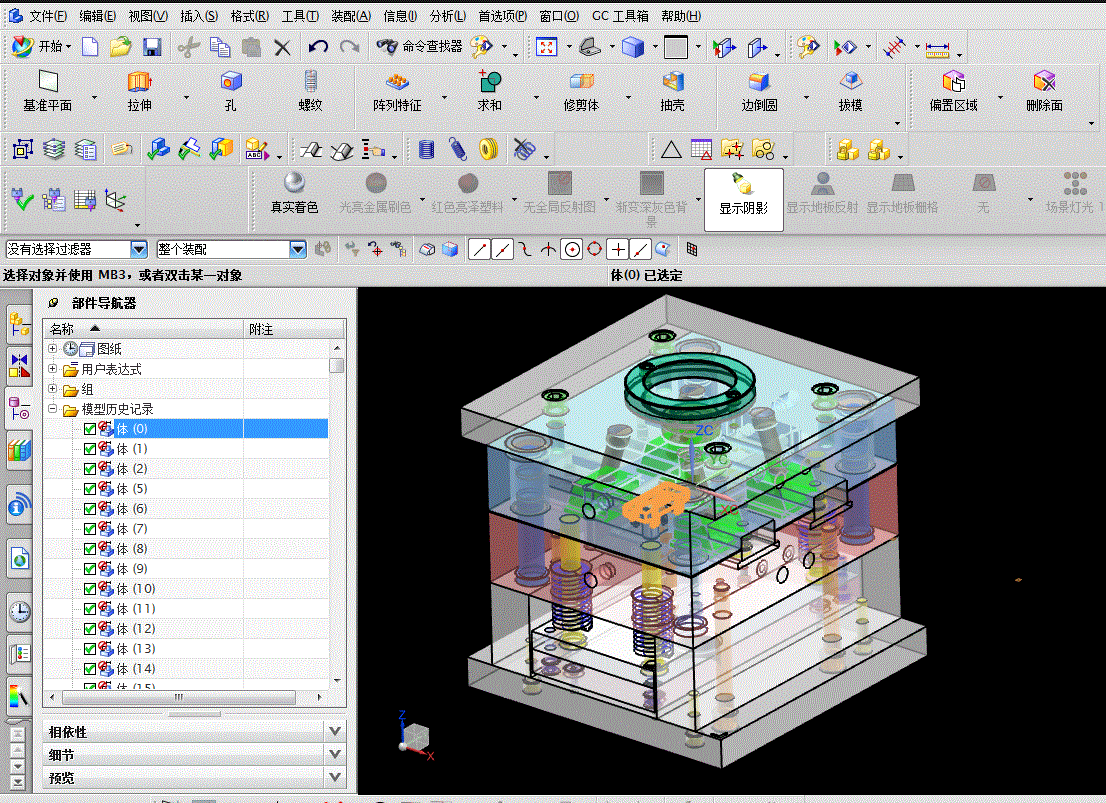The width and height of the screenshot is (1106, 803).
Task: Open the history clock sidebar tab
Action: [x=19, y=611]
